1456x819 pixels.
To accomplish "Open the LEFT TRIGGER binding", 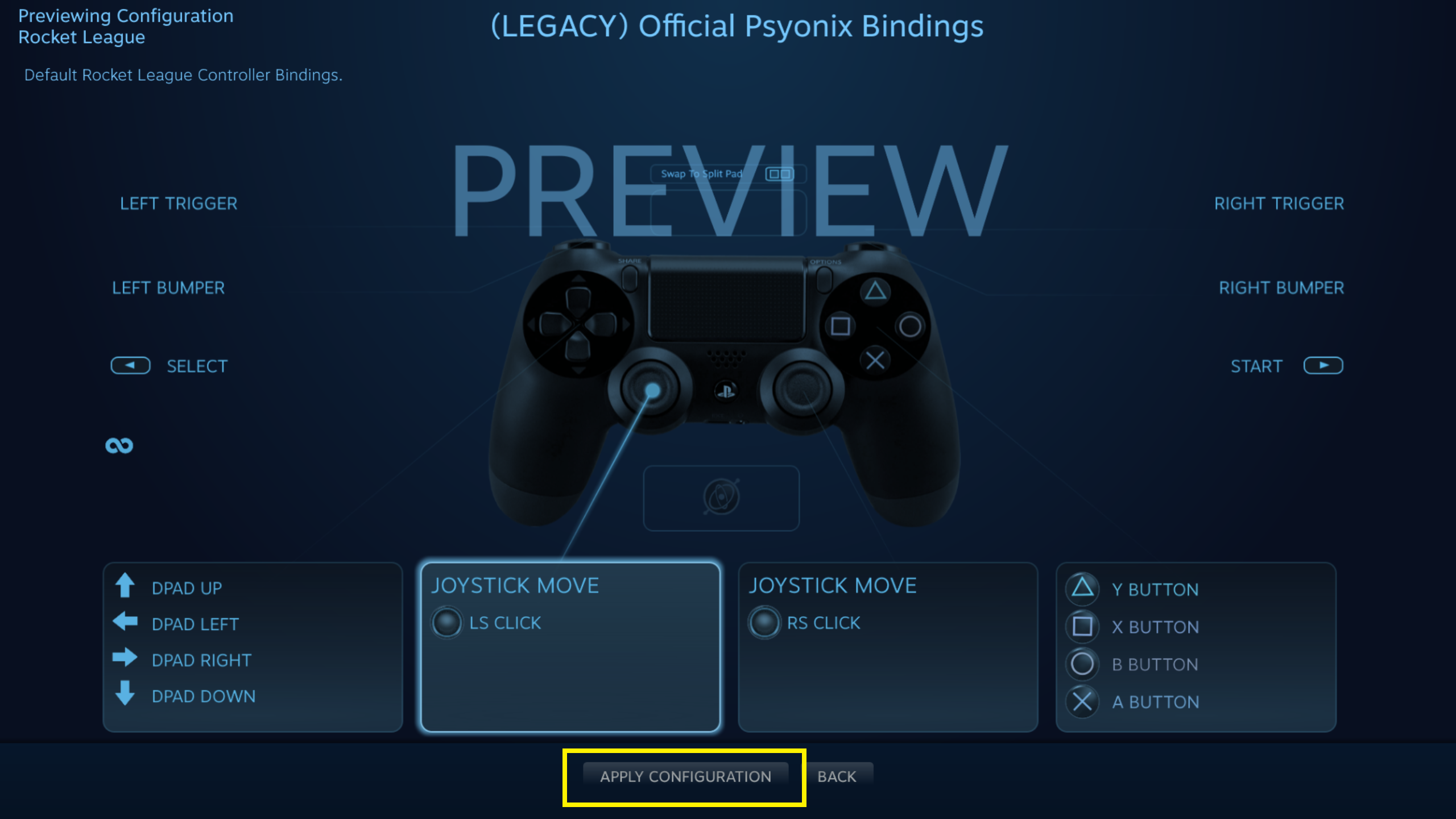I will click(x=179, y=204).
